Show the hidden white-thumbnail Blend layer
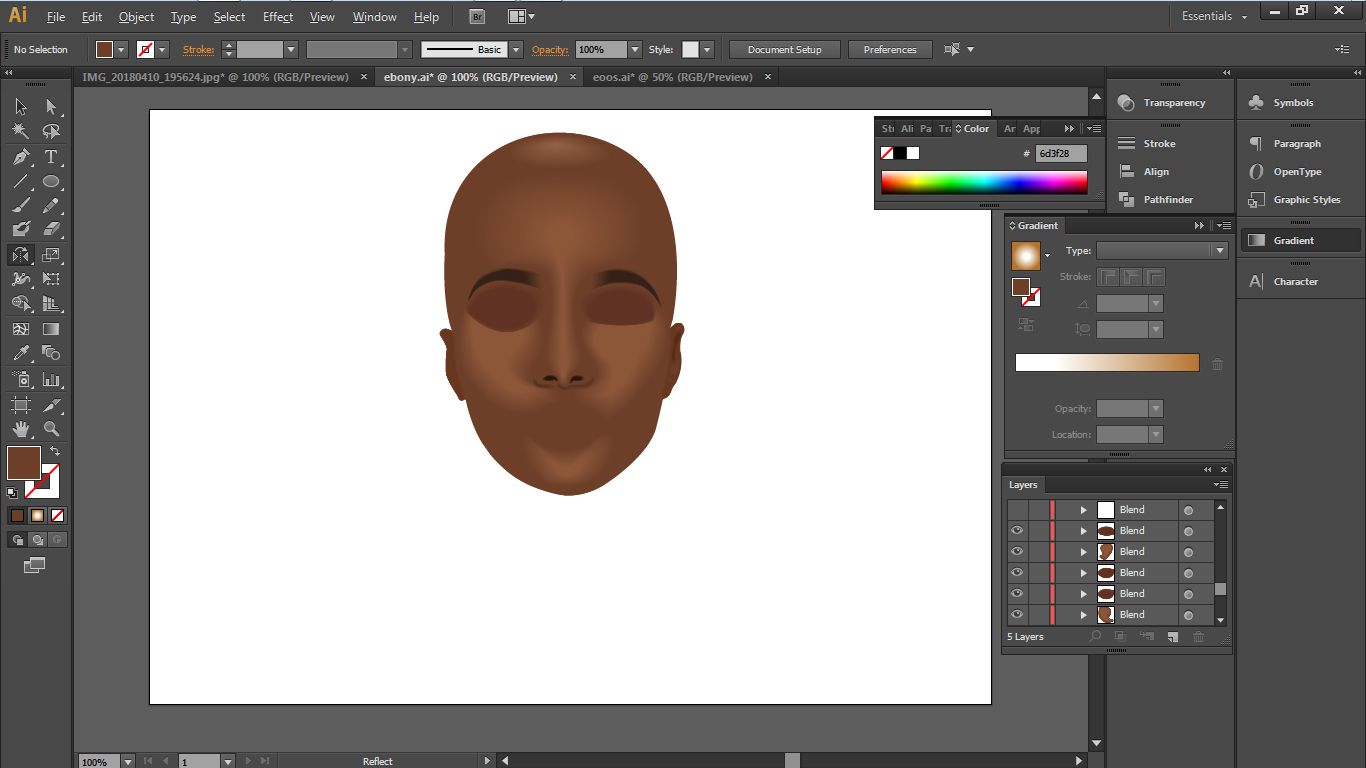This screenshot has width=1366, height=768. pyautogui.click(x=1017, y=510)
